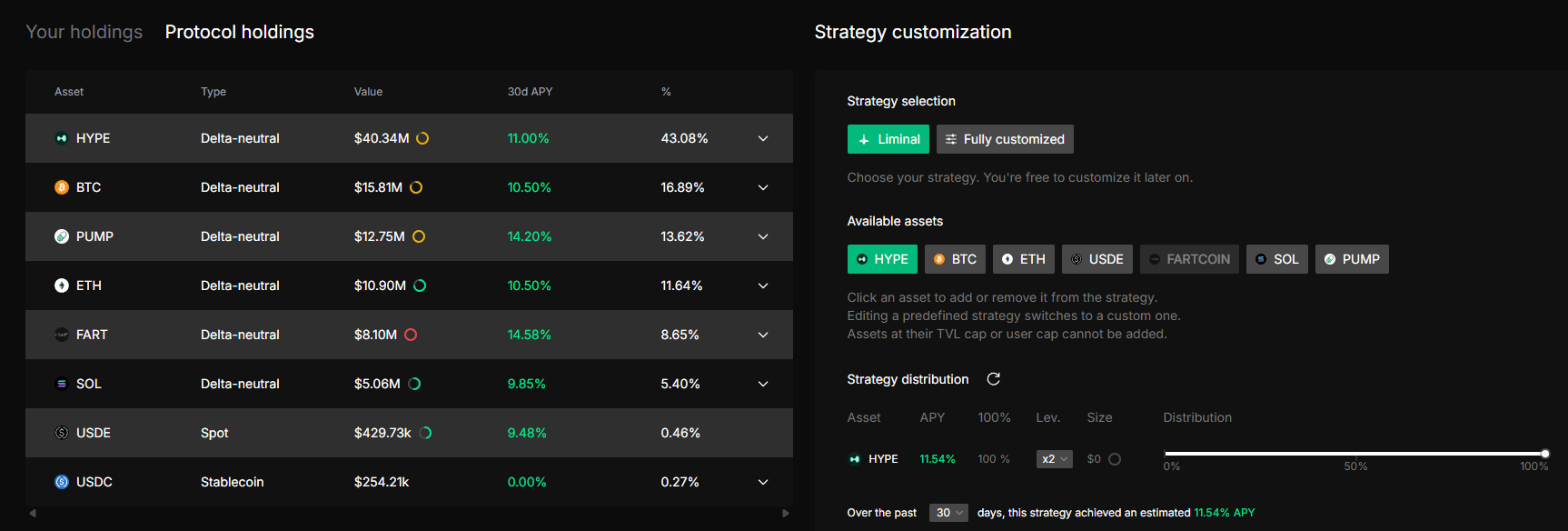Click the red FART capacity ring icon
The image size is (1568, 531).
pyautogui.click(x=411, y=335)
